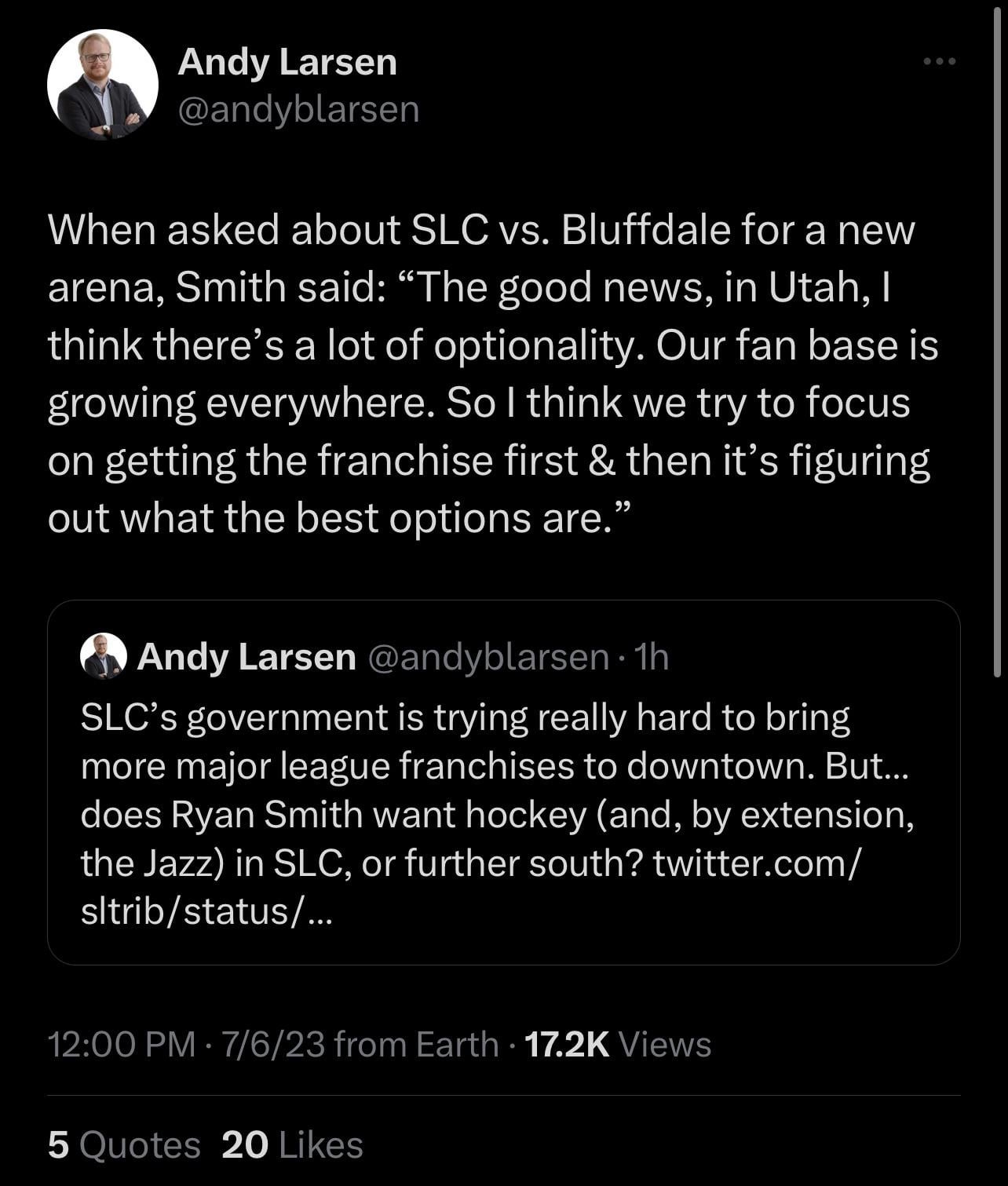Viewport: 1008px width, 1186px height.
Task: Click @andyblarsen handle in quoted tweet
Action: 488,657
